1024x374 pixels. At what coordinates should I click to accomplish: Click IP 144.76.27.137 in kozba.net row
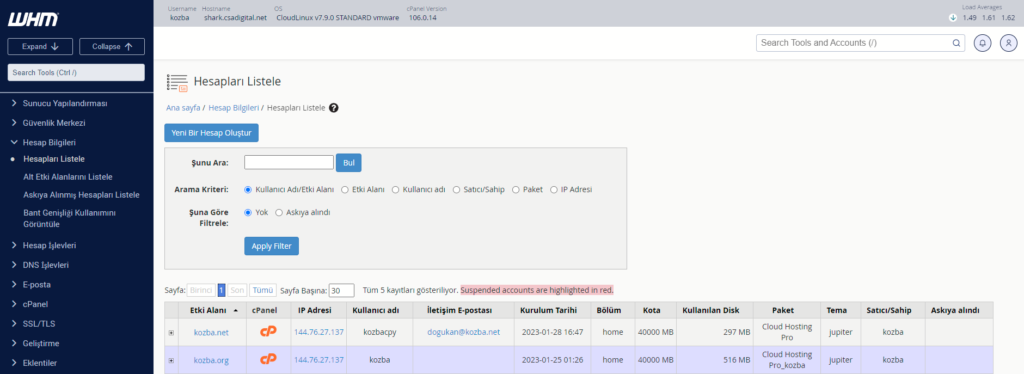click(x=319, y=332)
